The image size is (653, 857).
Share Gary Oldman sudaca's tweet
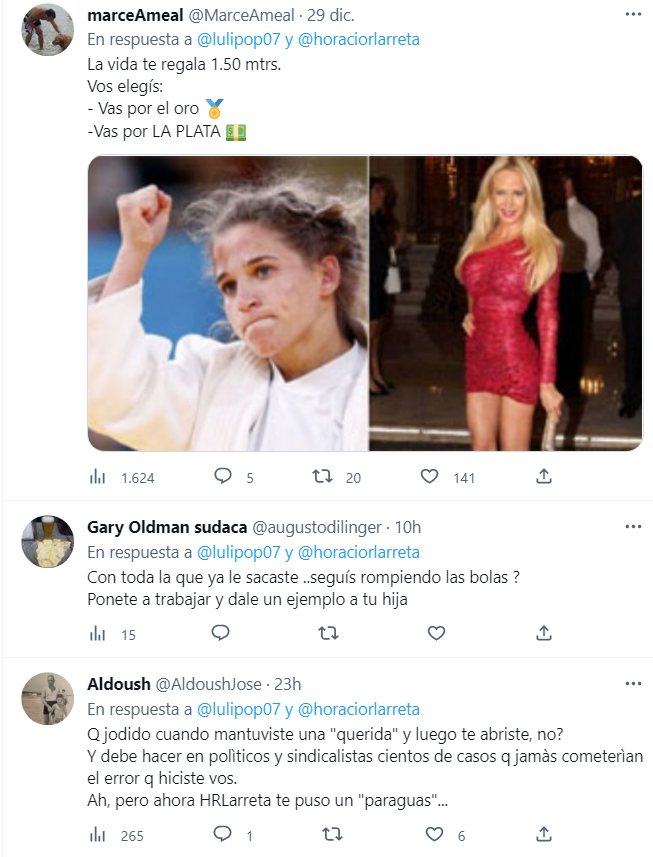pyautogui.click(x=544, y=632)
